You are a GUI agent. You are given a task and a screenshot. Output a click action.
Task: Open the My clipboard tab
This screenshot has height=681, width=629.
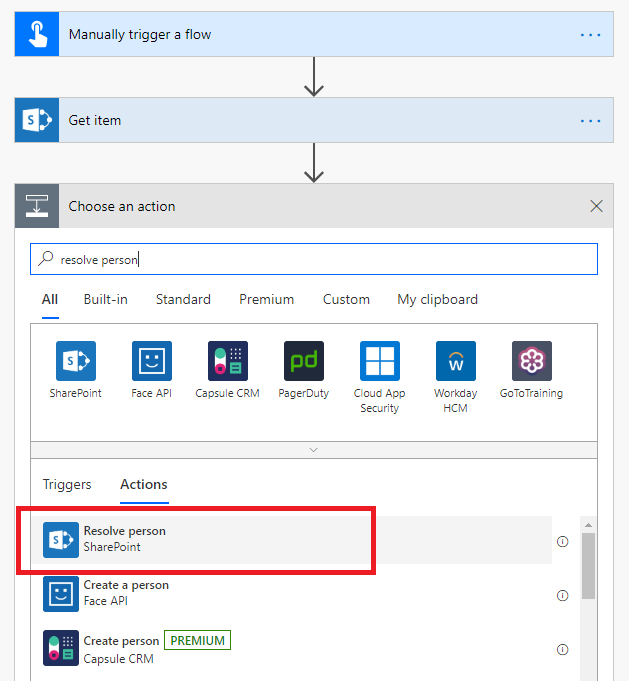pyautogui.click(x=437, y=300)
